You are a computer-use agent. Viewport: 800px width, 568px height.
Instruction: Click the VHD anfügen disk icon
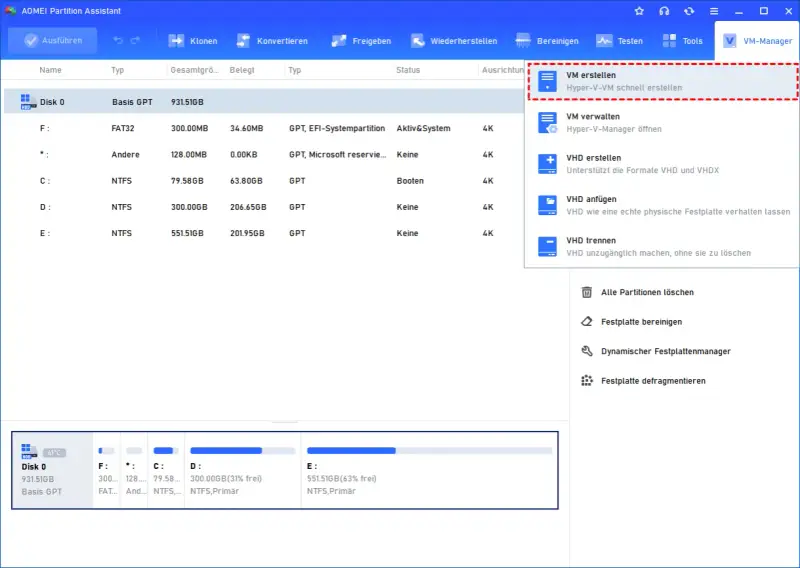(547, 206)
